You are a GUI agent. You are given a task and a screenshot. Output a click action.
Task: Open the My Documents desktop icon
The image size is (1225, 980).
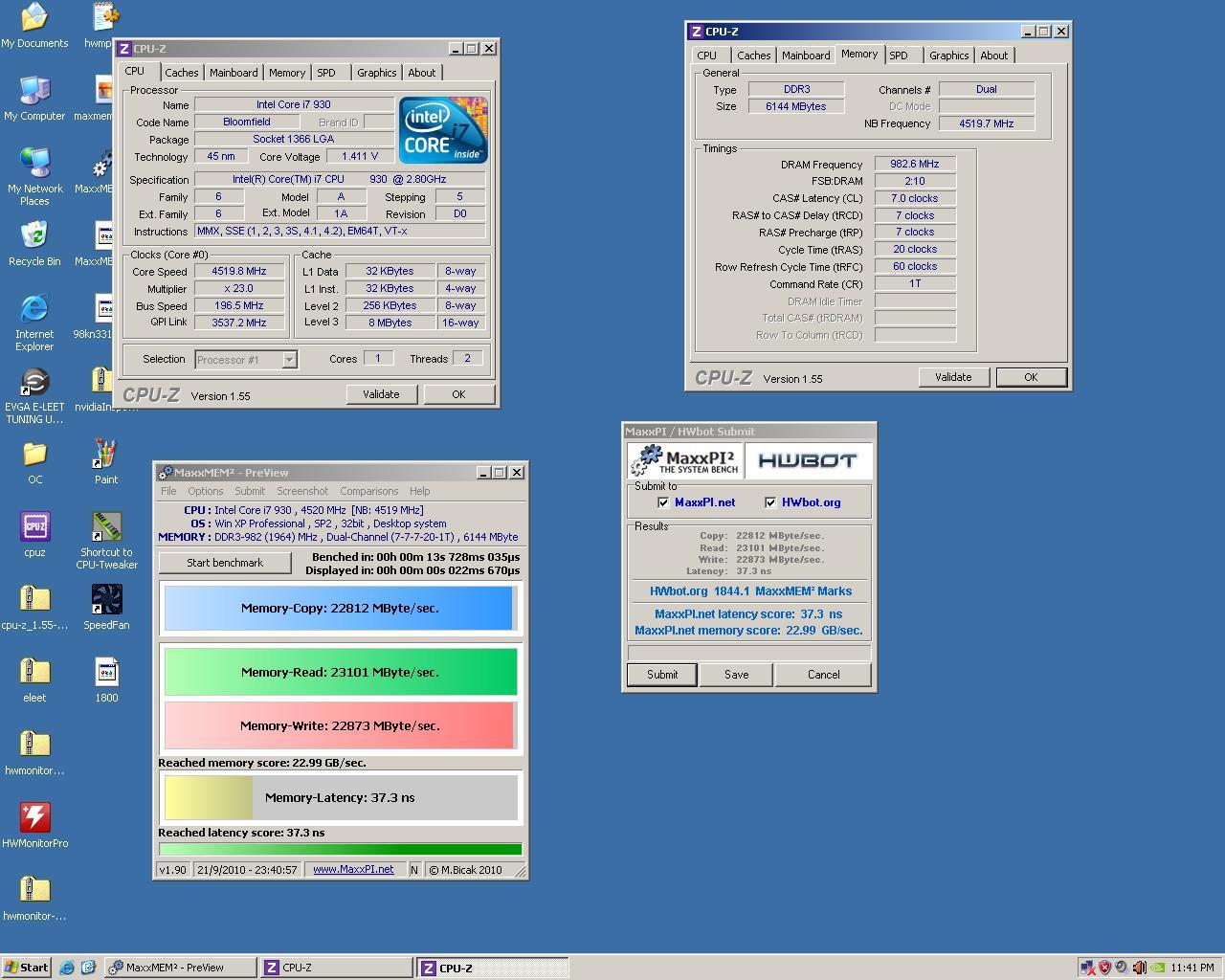34,25
